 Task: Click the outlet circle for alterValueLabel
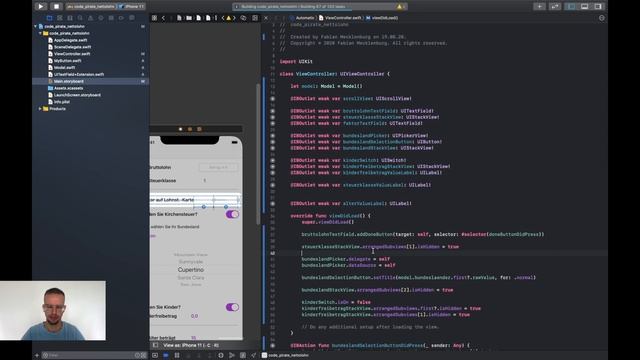click(273, 203)
